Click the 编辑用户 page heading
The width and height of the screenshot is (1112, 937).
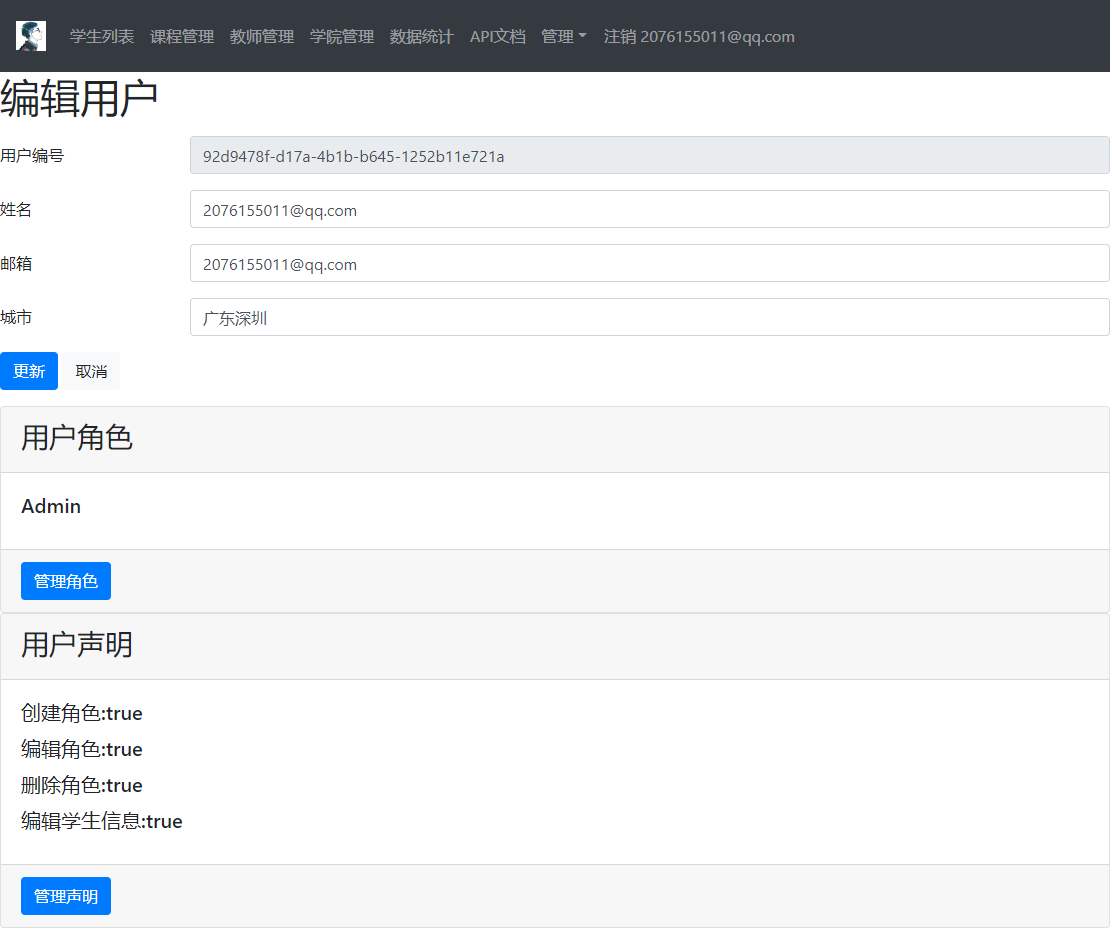click(79, 98)
